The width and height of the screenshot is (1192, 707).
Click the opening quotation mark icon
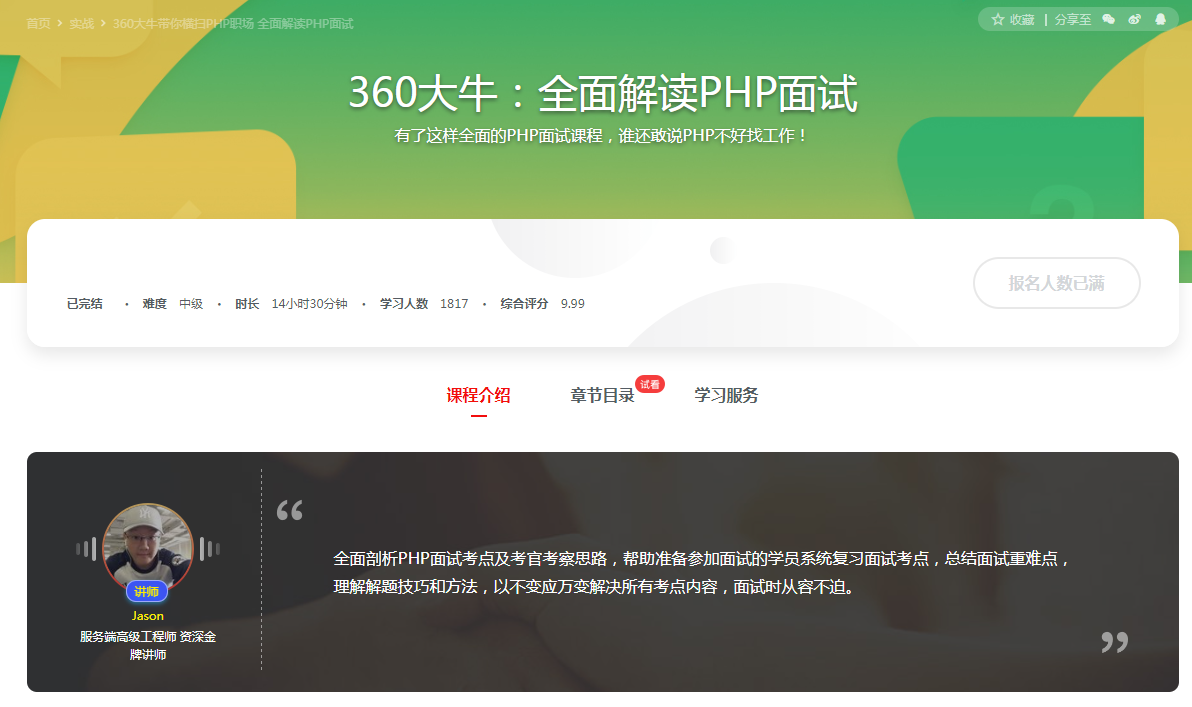[x=289, y=511]
